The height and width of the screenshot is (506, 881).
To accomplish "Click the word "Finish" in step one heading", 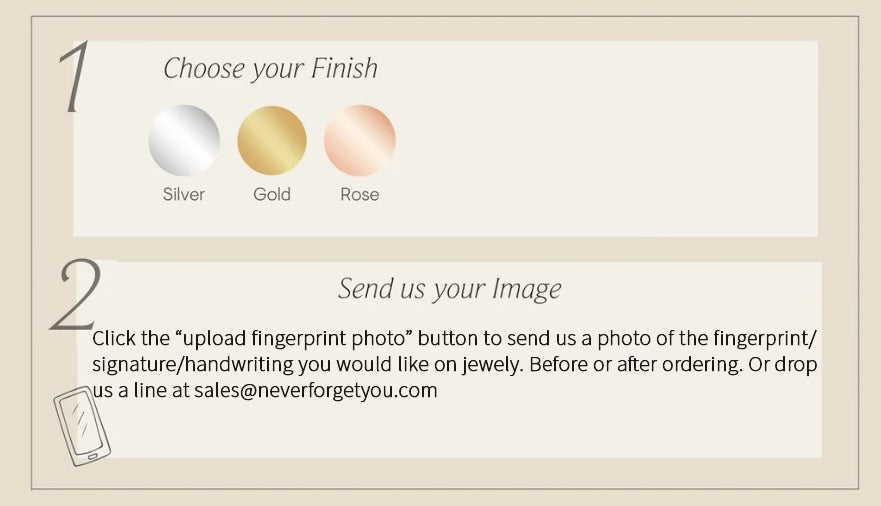I will click(x=343, y=69).
